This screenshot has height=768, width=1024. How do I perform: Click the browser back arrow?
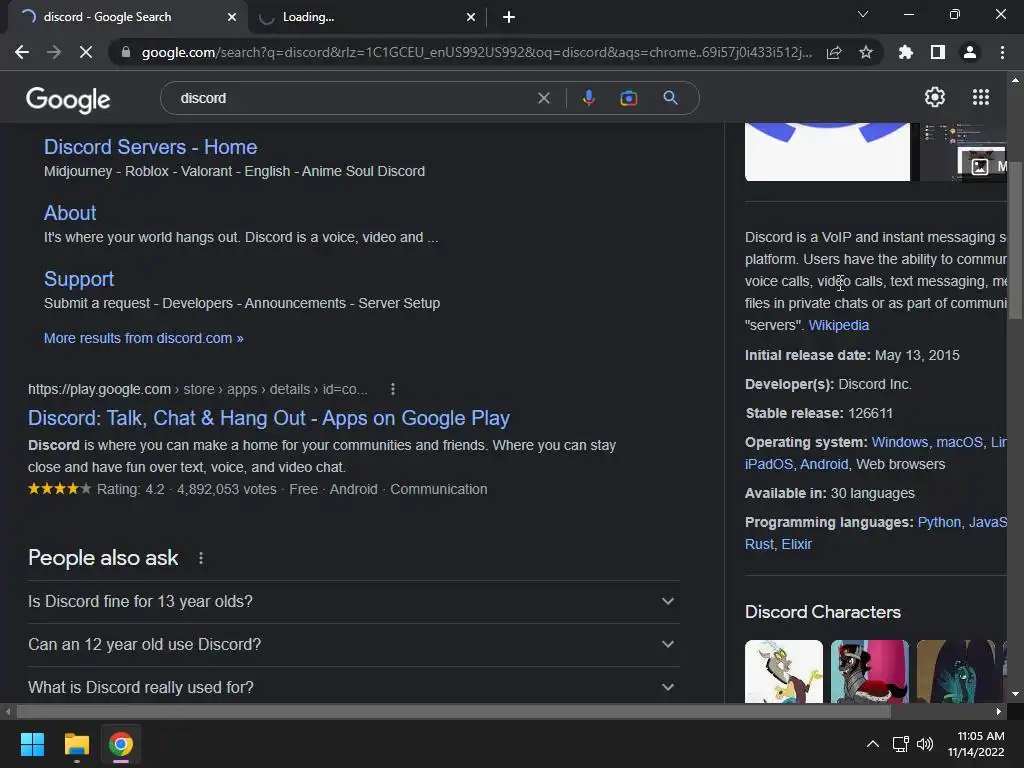22,52
